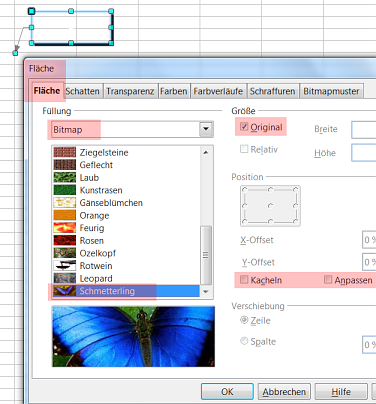Select the Schmetterling bitmap entry
The height and width of the screenshot is (404, 376).
(127, 291)
